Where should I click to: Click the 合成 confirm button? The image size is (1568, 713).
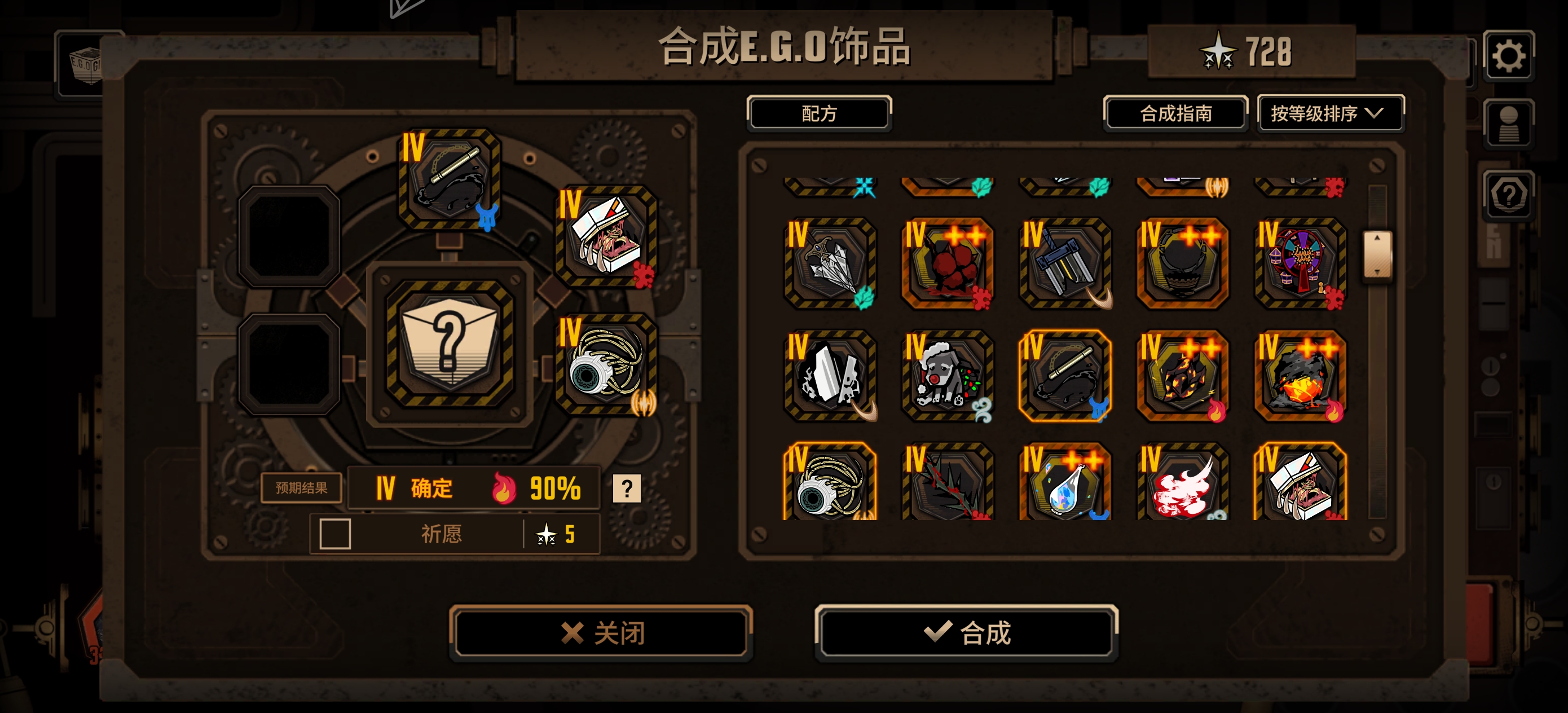[966, 633]
